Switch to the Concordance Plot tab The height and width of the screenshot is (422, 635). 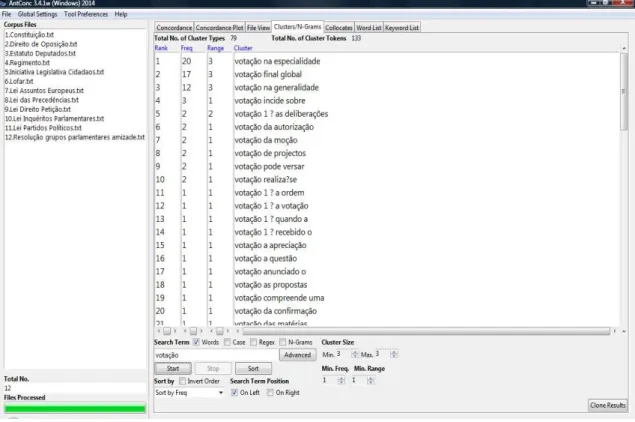coord(219,28)
